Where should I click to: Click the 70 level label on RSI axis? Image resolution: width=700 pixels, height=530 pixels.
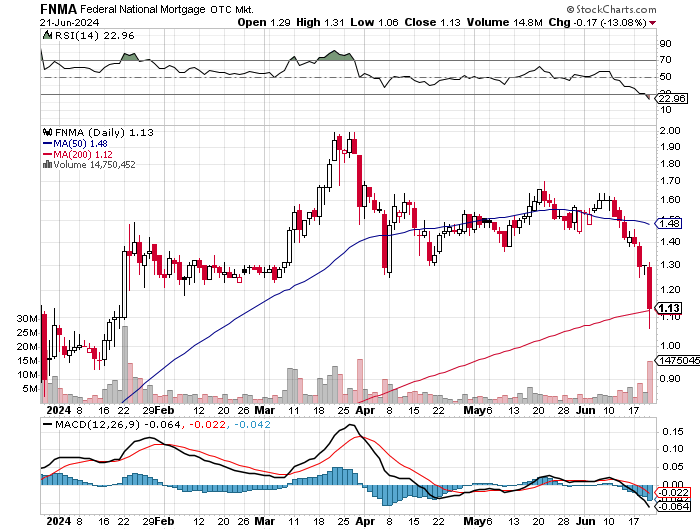click(666, 60)
